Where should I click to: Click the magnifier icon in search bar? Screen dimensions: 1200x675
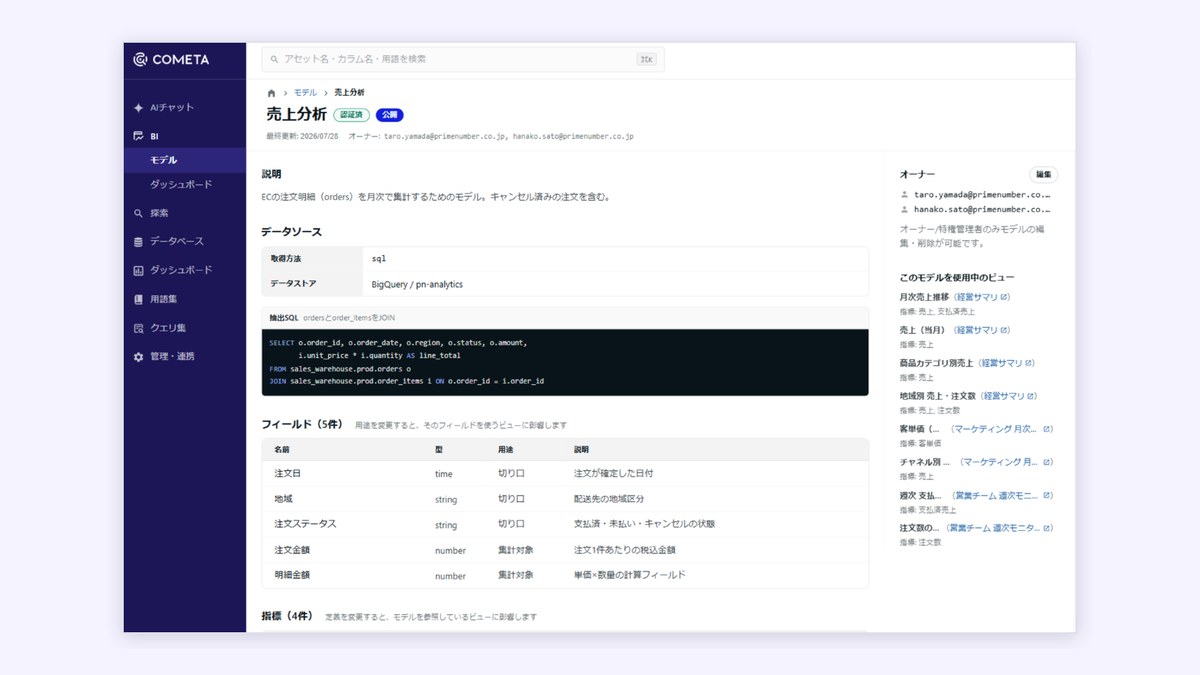(275, 59)
